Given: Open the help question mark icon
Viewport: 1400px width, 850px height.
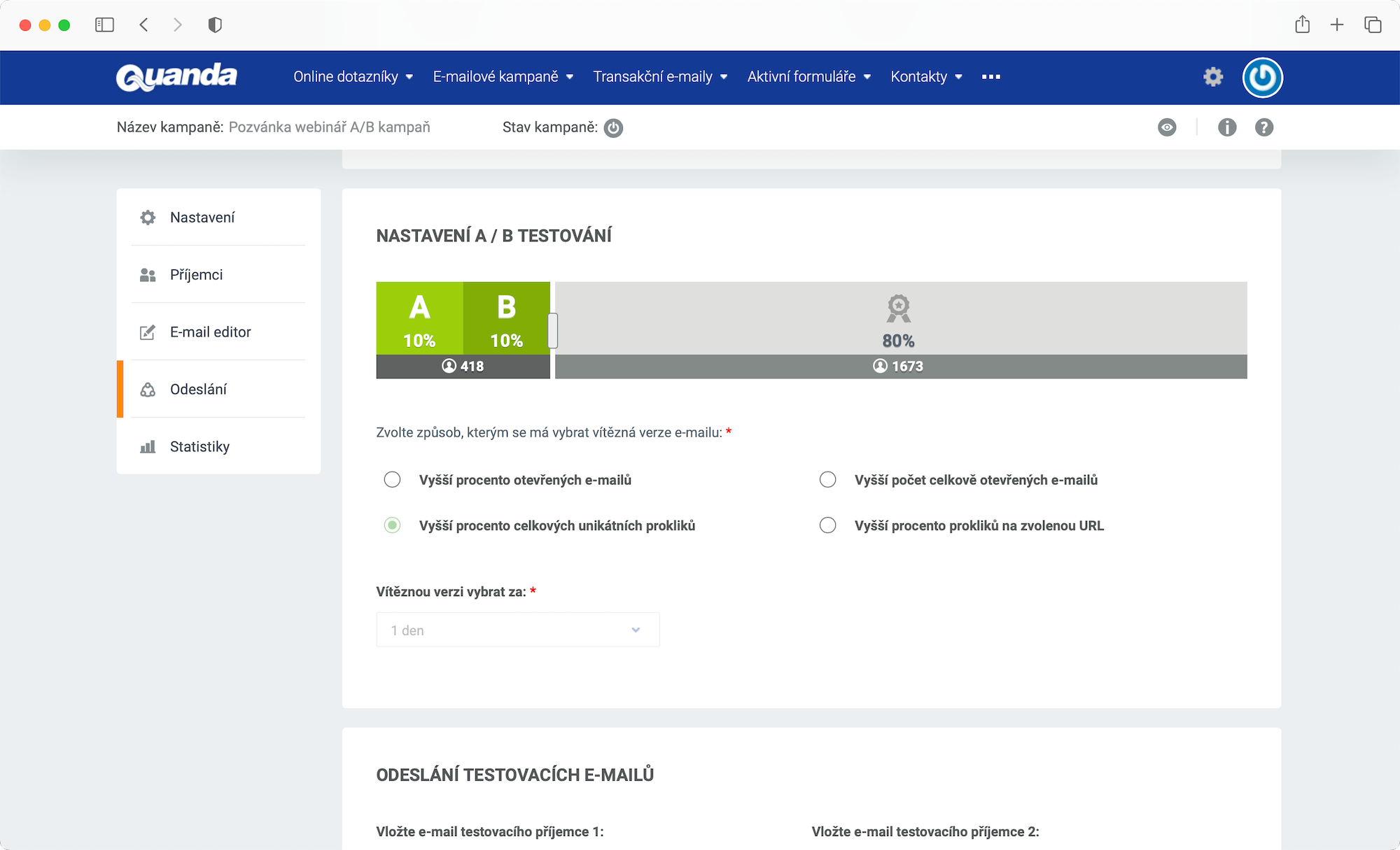Looking at the screenshot, I should coord(1264,127).
